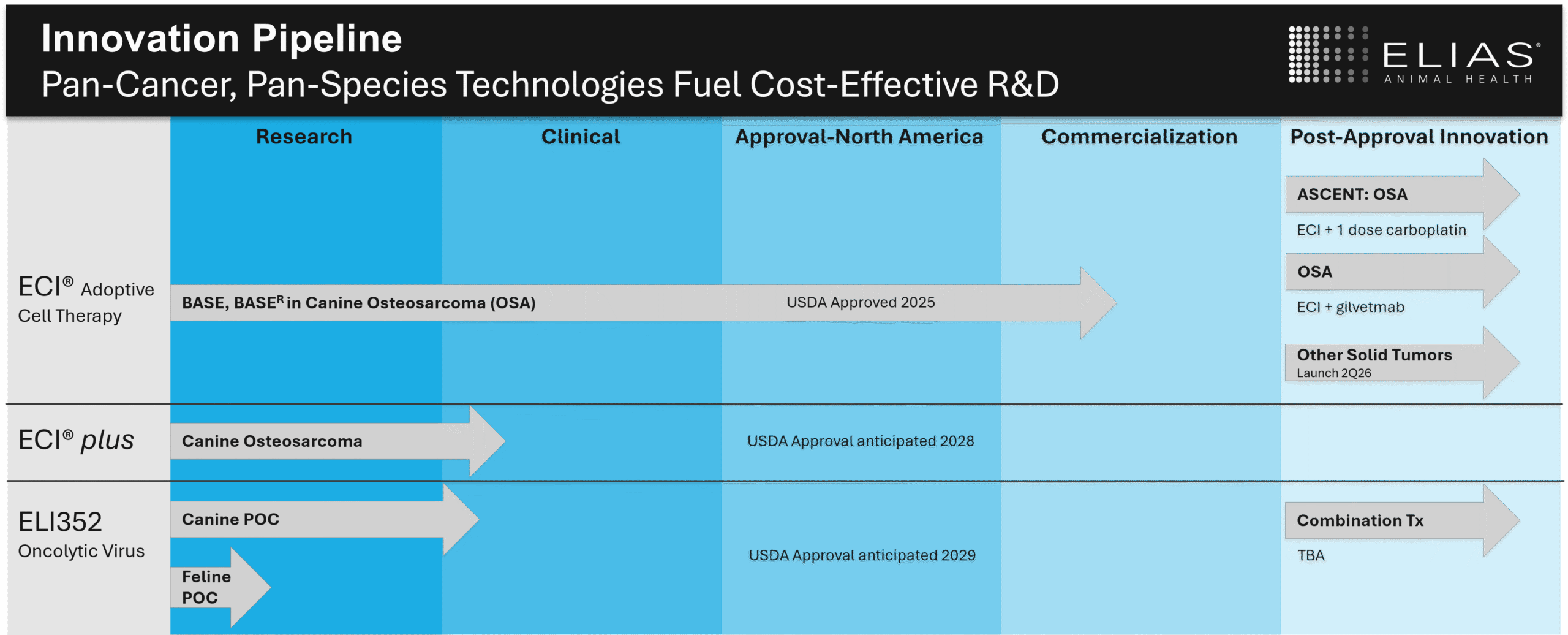Click the subtitle 'Pan-Cancer, Pan-Species Technologies Fuel Cost-Effective R&D'
Screen dimensions: 1568x635
(x=550, y=84)
